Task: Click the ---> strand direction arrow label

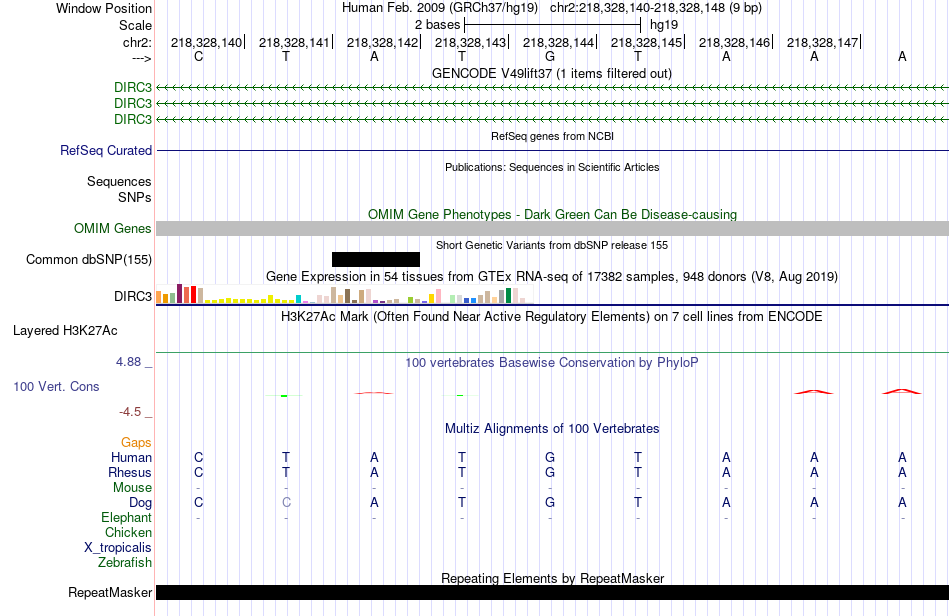Action: [142, 58]
